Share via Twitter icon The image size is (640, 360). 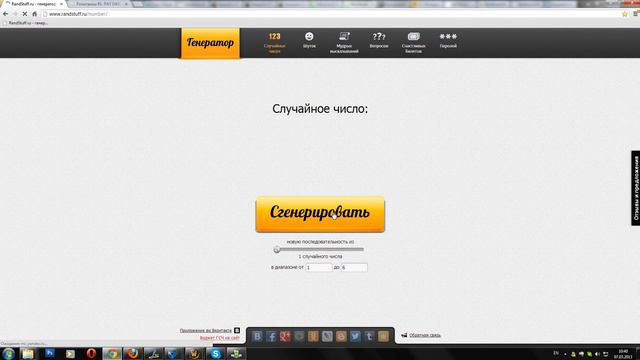coord(355,336)
